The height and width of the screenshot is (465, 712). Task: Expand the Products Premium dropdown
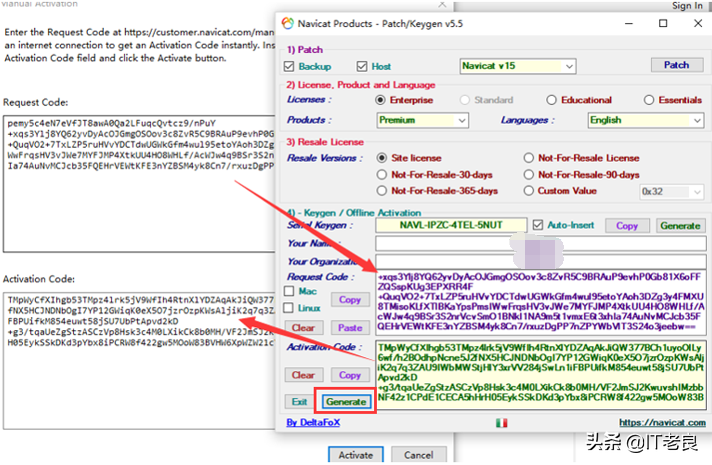pos(423,120)
